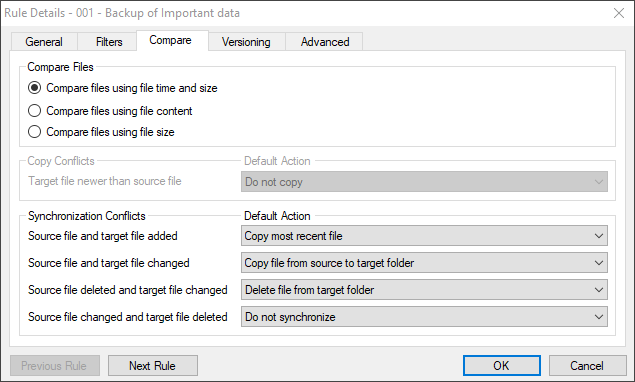Click the Previous Rule button
Screen dimensions: 635x382
[x=55, y=366]
